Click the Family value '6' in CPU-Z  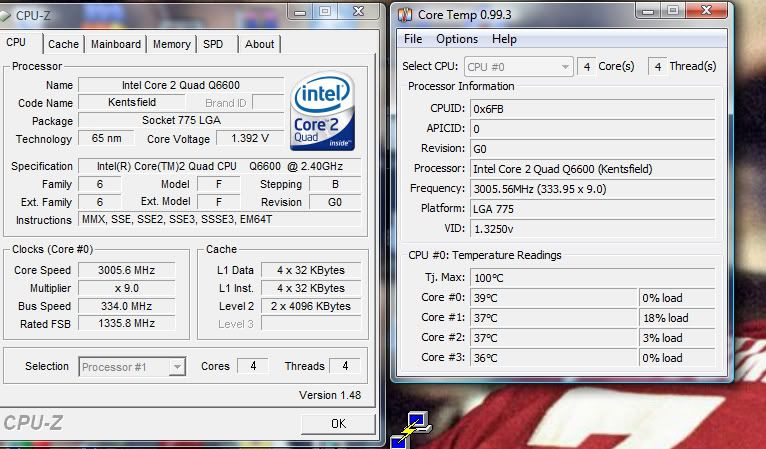(100, 184)
